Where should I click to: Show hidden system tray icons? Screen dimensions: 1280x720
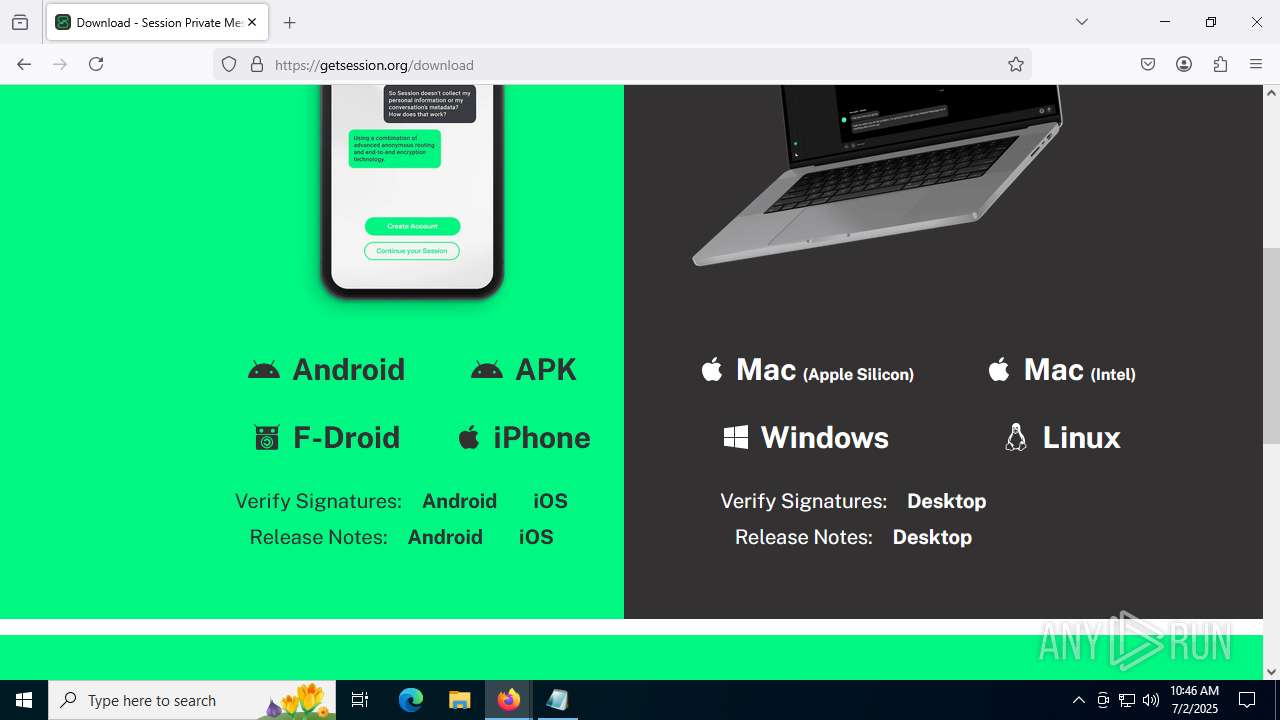1078,700
